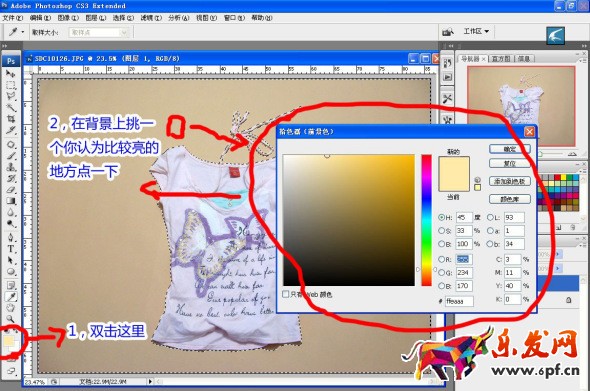Image resolution: width=590 pixels, height=391 pixels.
Task: Select the Hand tool
Action: [11, 308]
